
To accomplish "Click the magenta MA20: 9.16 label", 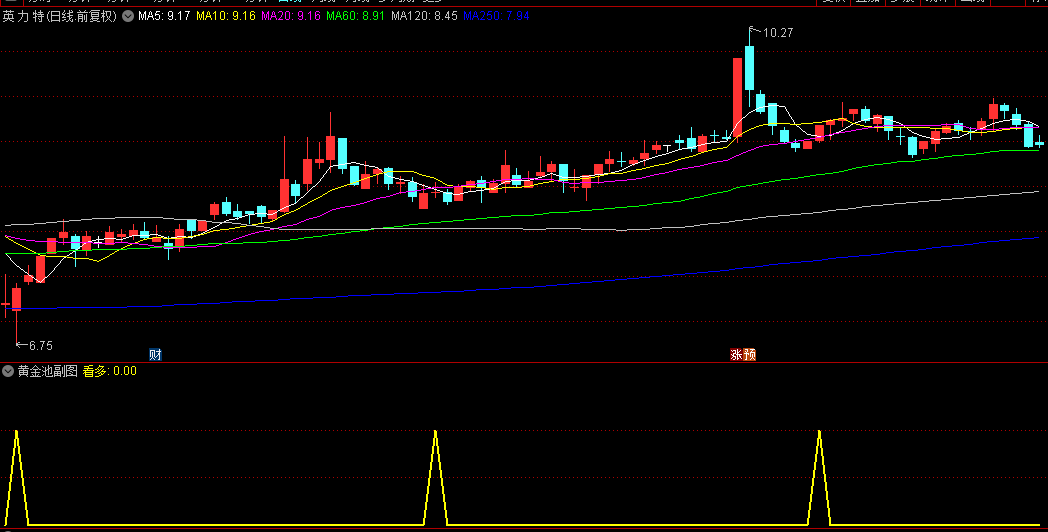I will tap(291, 16).
